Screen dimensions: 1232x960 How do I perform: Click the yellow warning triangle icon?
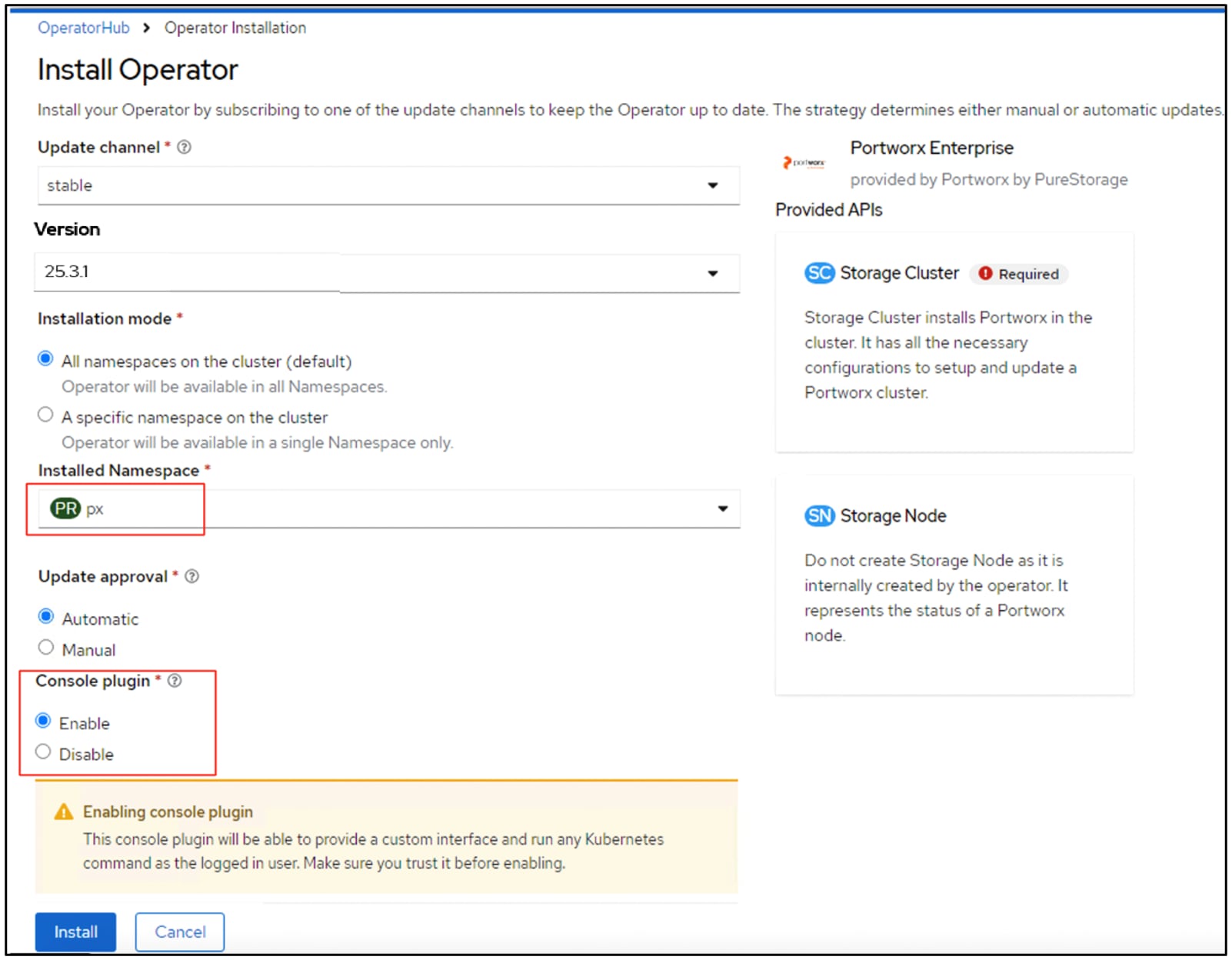(64, 812)
